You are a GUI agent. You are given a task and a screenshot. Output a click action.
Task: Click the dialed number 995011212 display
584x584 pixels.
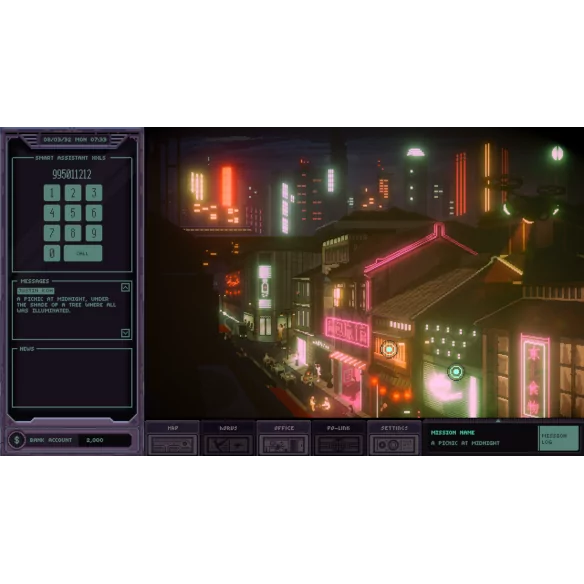coord(72,174)
